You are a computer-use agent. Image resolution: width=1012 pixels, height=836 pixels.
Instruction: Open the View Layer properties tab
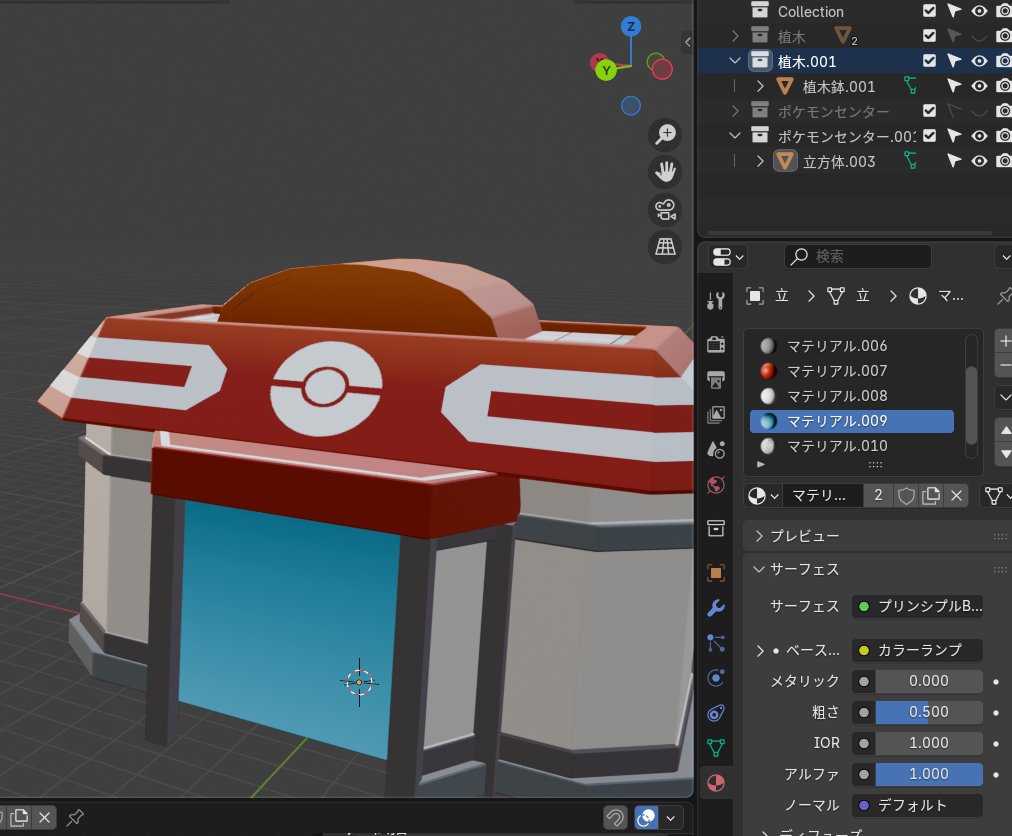point(716,414)
